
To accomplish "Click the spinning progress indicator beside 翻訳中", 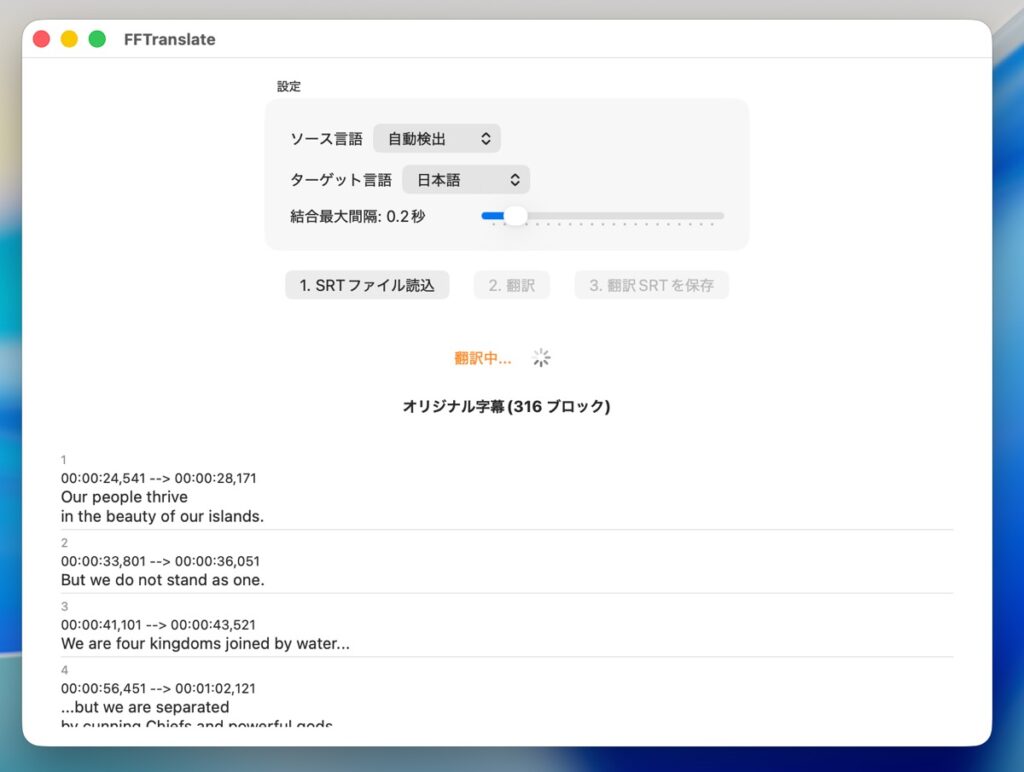I will [x=542, y=358].
